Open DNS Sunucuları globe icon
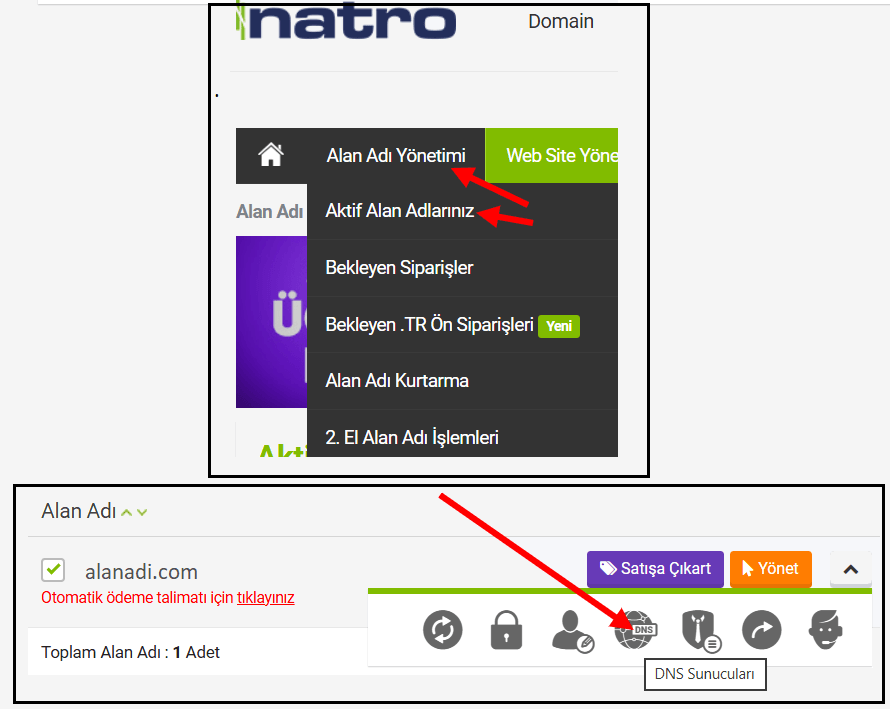890x709 pixels. (x=636, y=630)
